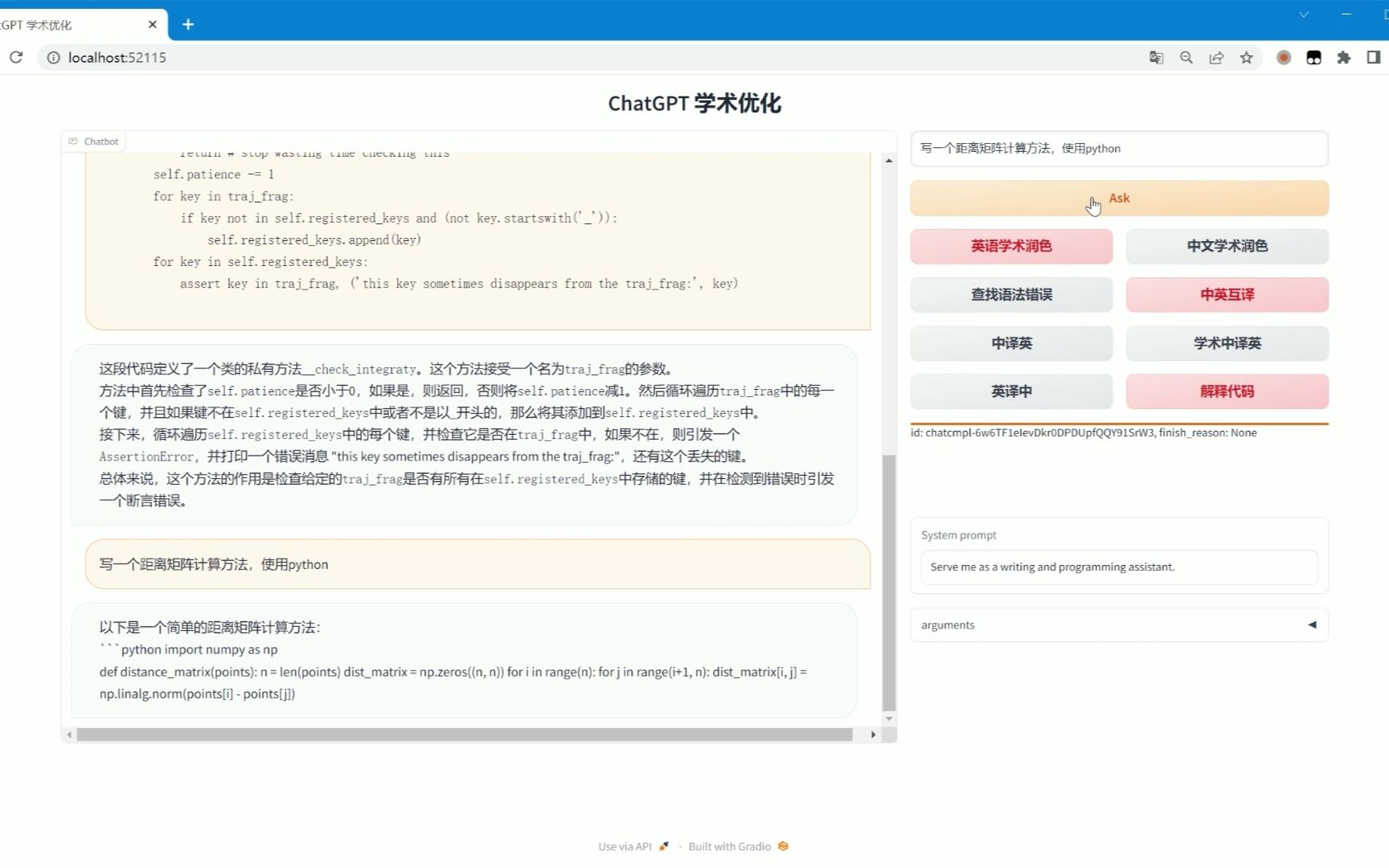Click the horizontal scroll left arrow
The image size is (1389, 868).
click(x=69, y=735)
